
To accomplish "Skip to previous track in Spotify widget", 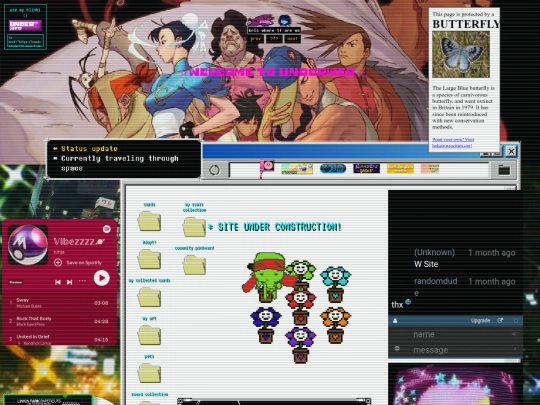I will 58,282.
